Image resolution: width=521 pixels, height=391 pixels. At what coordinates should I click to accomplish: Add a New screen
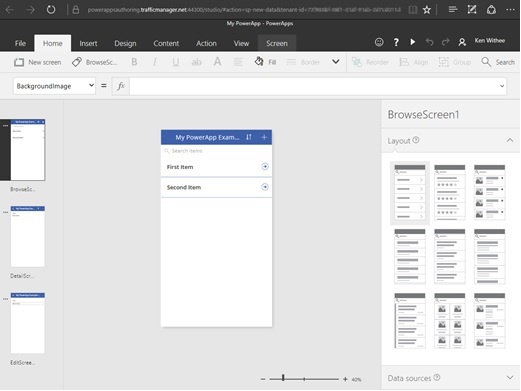pos(37,62)
